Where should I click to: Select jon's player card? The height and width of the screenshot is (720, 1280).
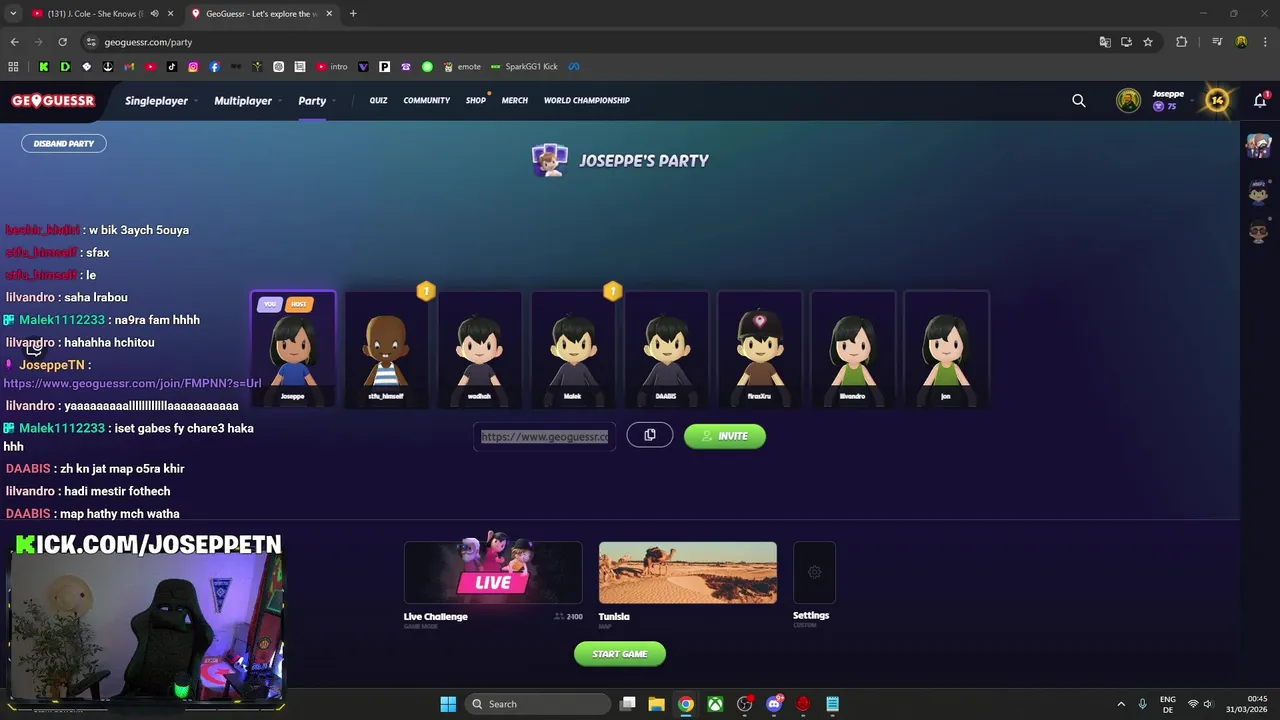[x=946, y=349]
